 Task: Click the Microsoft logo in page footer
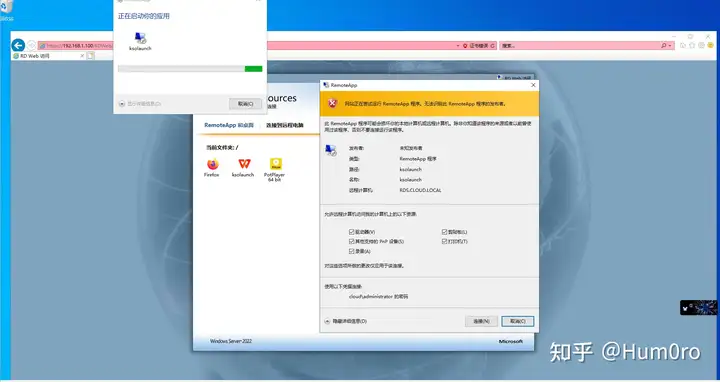[511, 341]
